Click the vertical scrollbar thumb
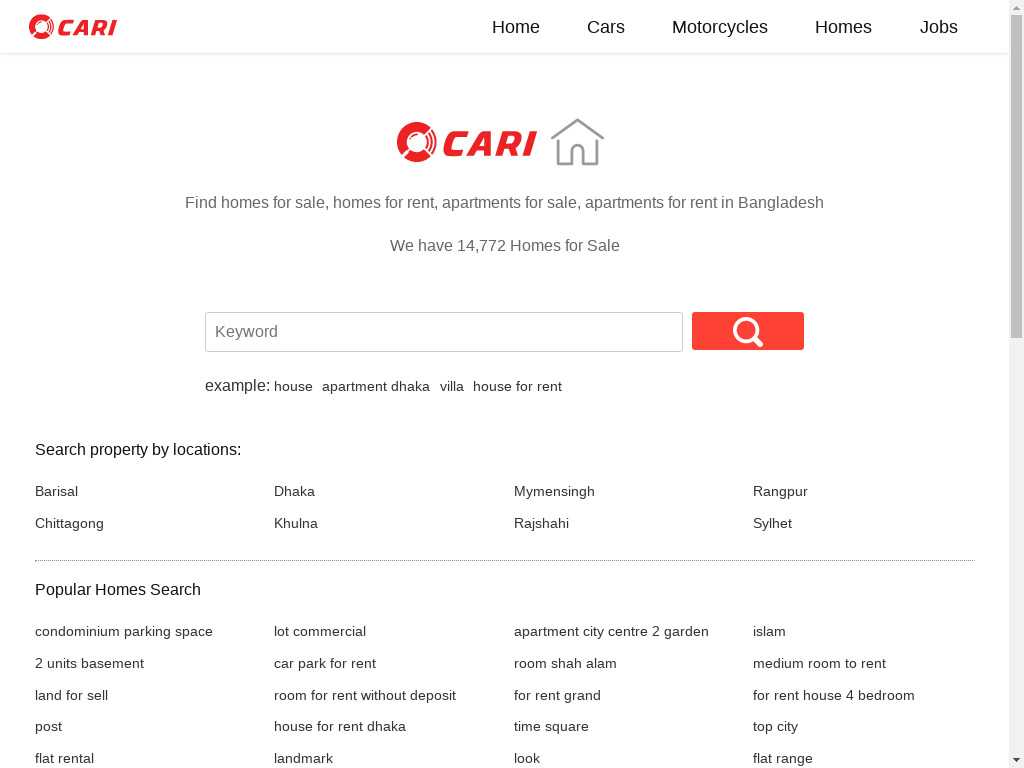This screenshot has height=768, width=1024. (x=1017, y=176)
